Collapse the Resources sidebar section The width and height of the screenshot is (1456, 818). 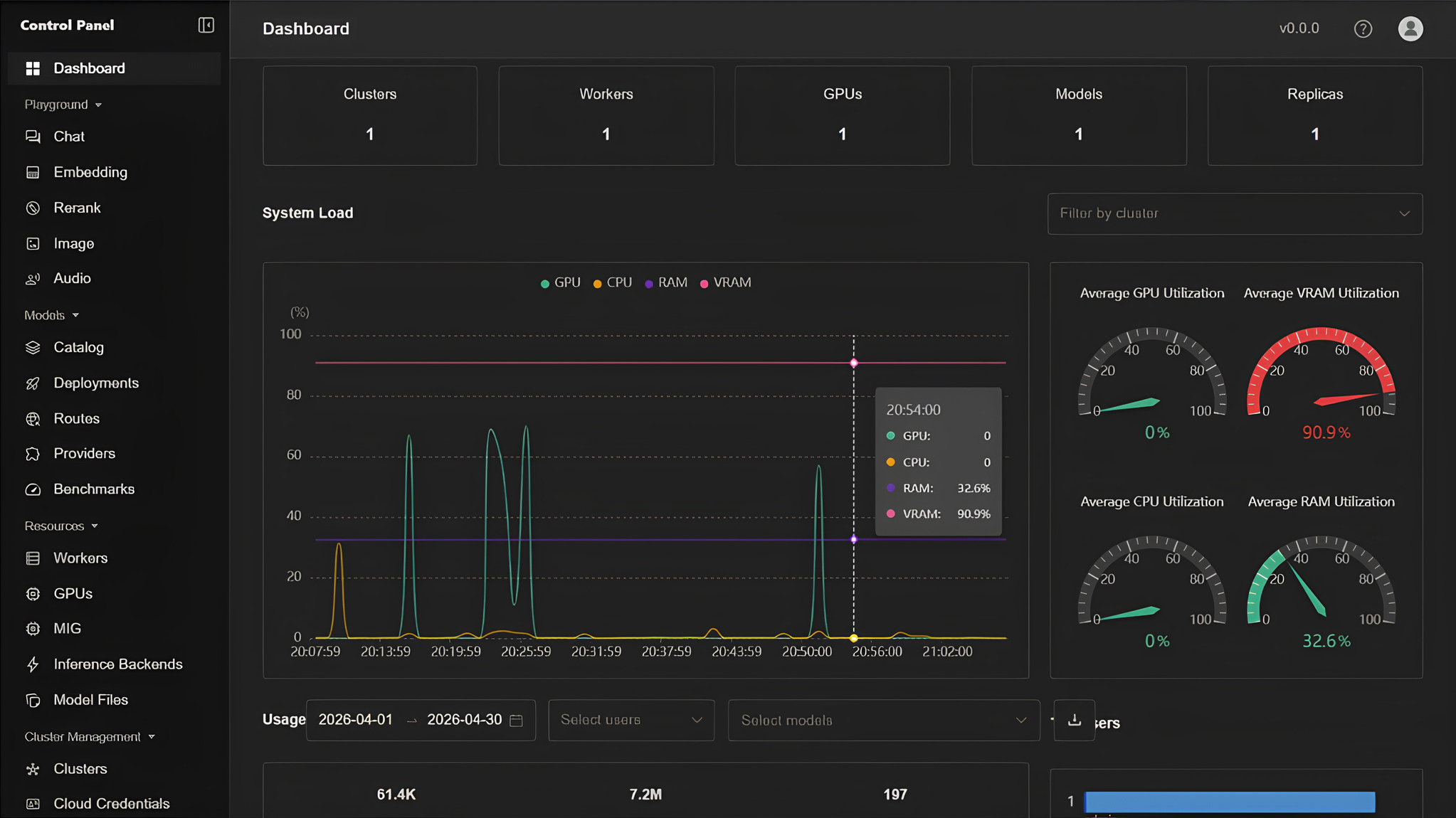(61, 526)
